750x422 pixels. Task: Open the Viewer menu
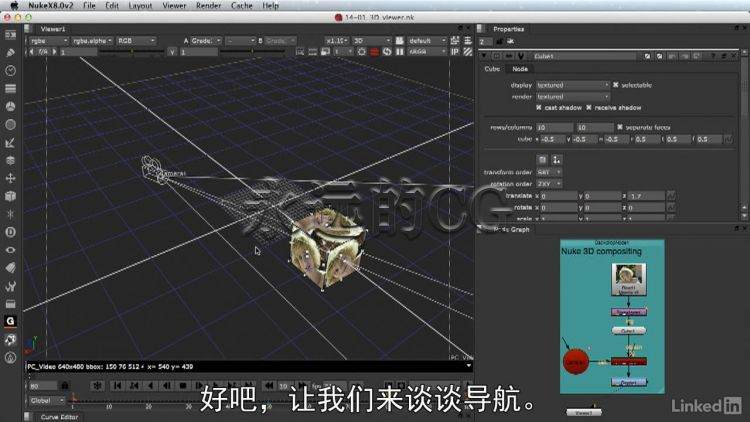(174, 6)
